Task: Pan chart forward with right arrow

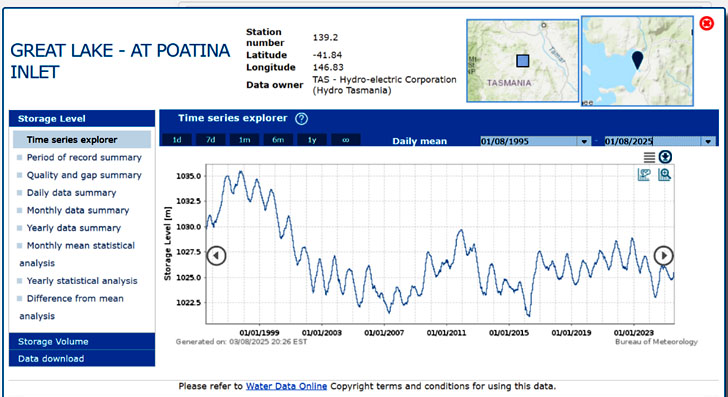Action: [x=663, y=255]
